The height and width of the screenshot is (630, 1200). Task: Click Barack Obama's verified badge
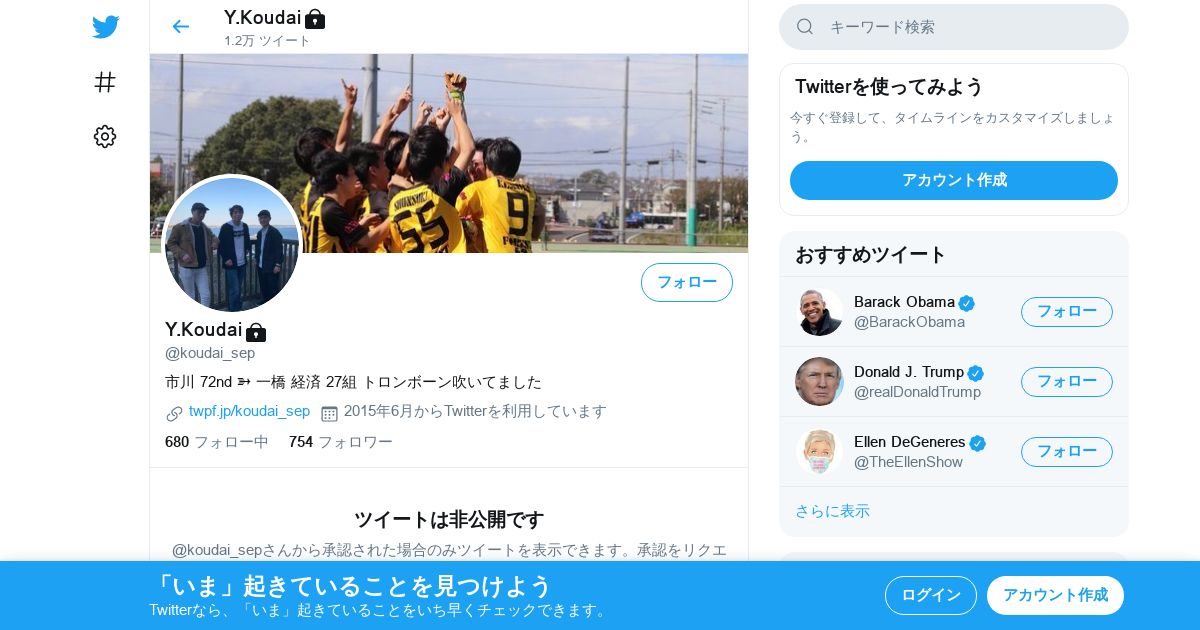[x=966, y=303]
